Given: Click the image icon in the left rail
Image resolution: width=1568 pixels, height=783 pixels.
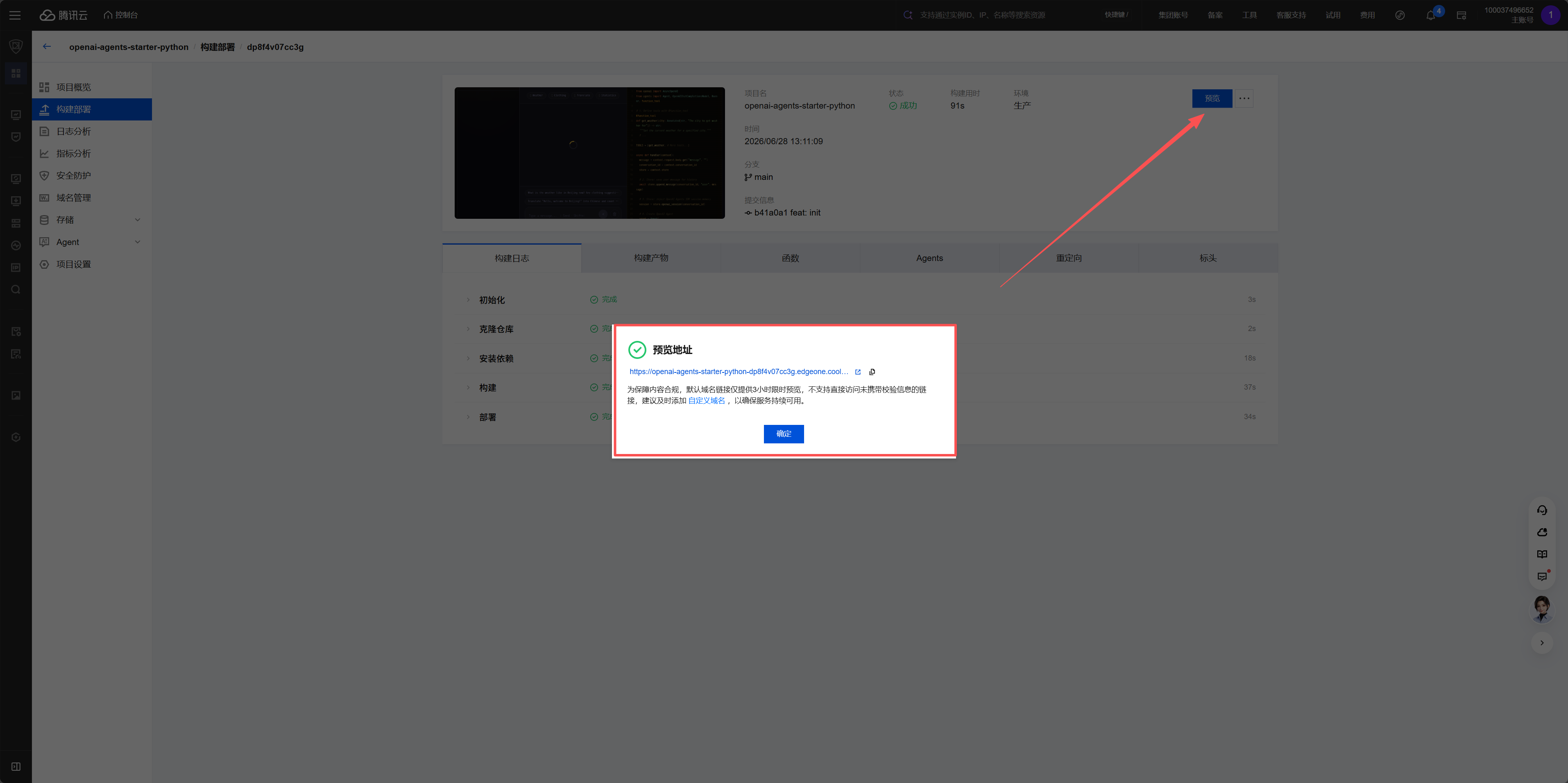Looking at the screenshot, I should click(x=16, y=396).
